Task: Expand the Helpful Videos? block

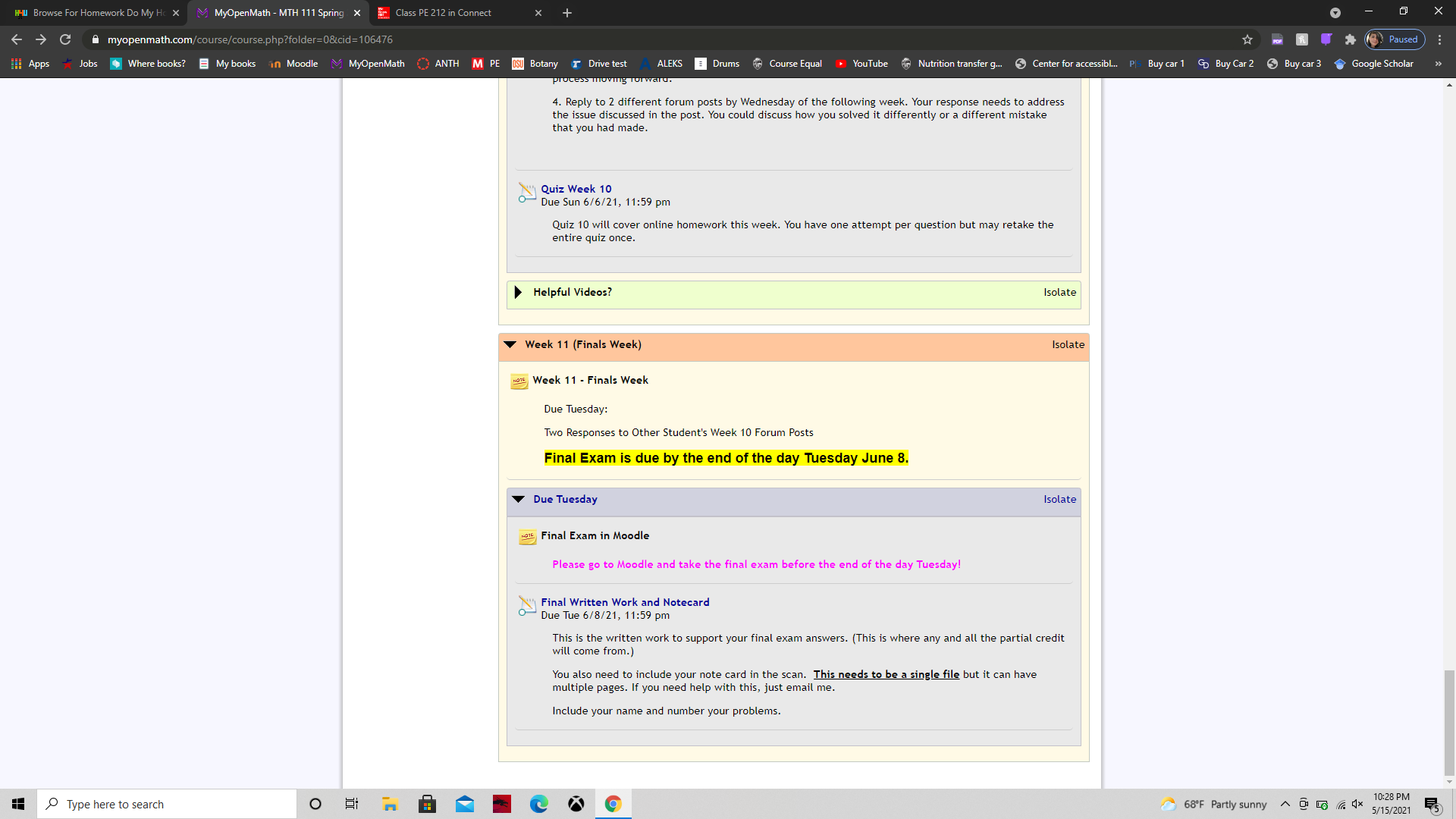Action: click(x=518, y=292)
